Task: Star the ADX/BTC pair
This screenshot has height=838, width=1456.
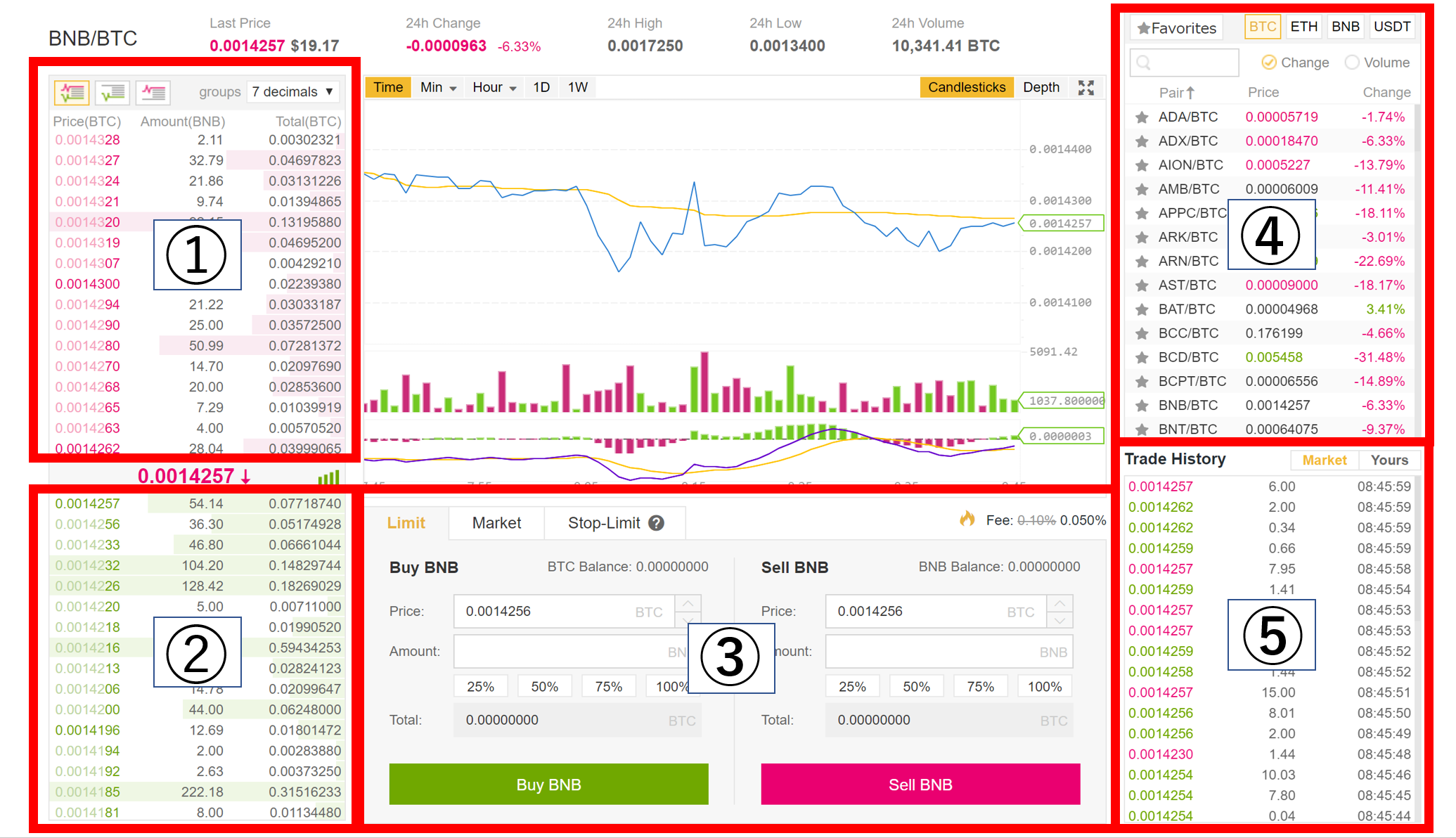Action: point(1142,141)
